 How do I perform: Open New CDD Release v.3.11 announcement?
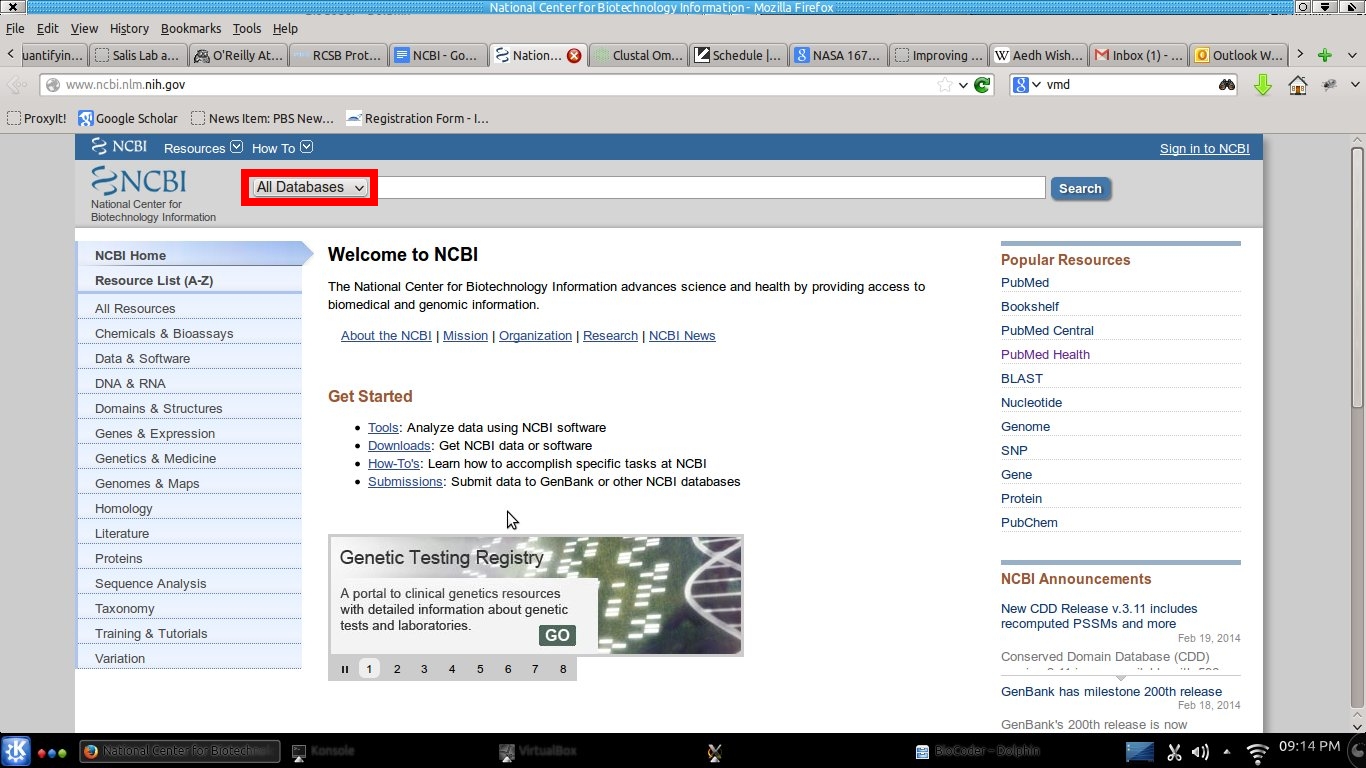[x=1099, y=616]
